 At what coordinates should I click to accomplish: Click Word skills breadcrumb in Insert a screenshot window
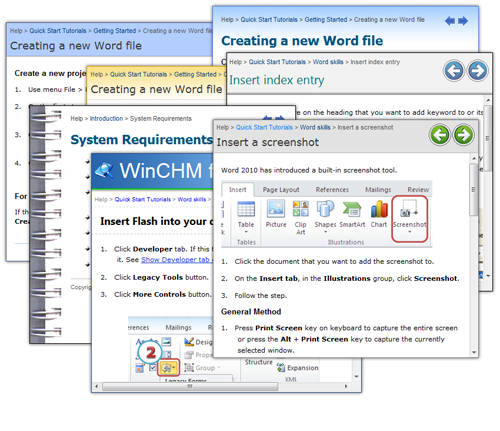tap(315, 127)
